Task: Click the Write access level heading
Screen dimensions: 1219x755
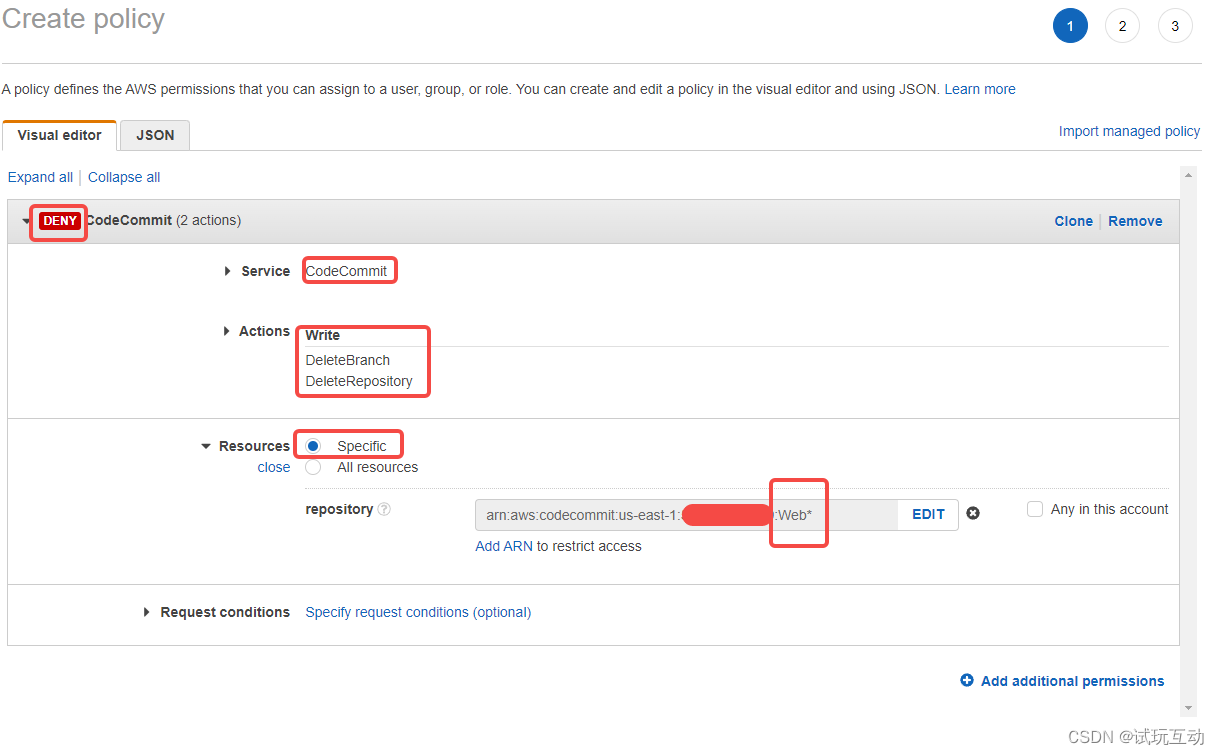Action: point(323,335)
